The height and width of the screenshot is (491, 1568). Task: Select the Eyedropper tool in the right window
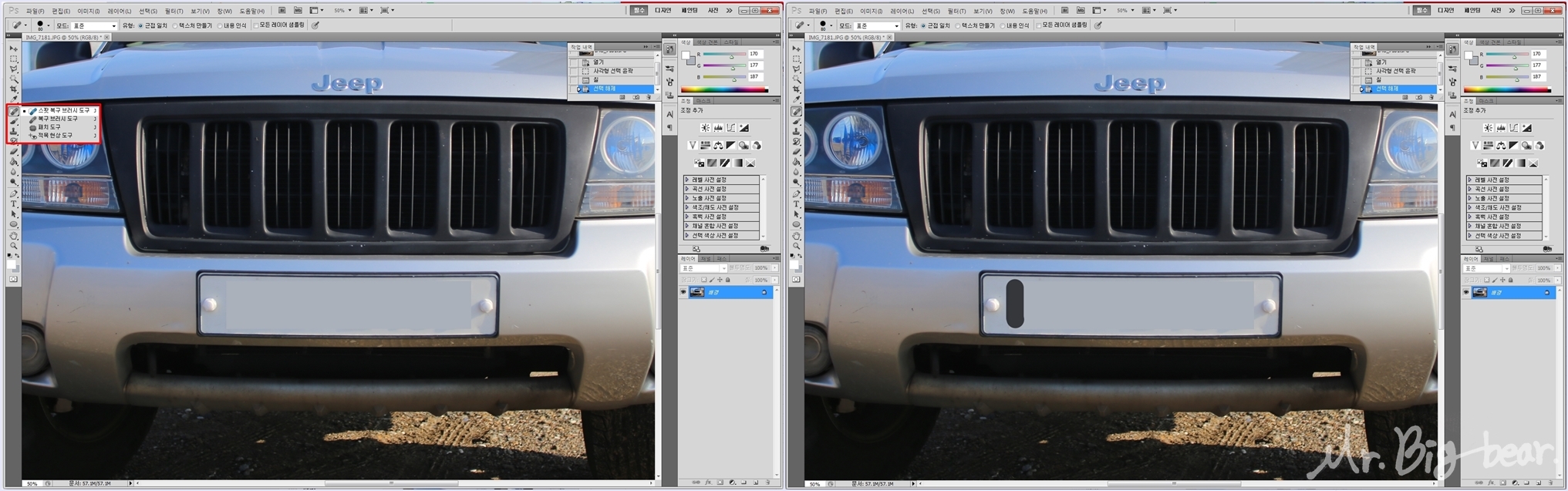pyautogui.click(x=797, y=99)
